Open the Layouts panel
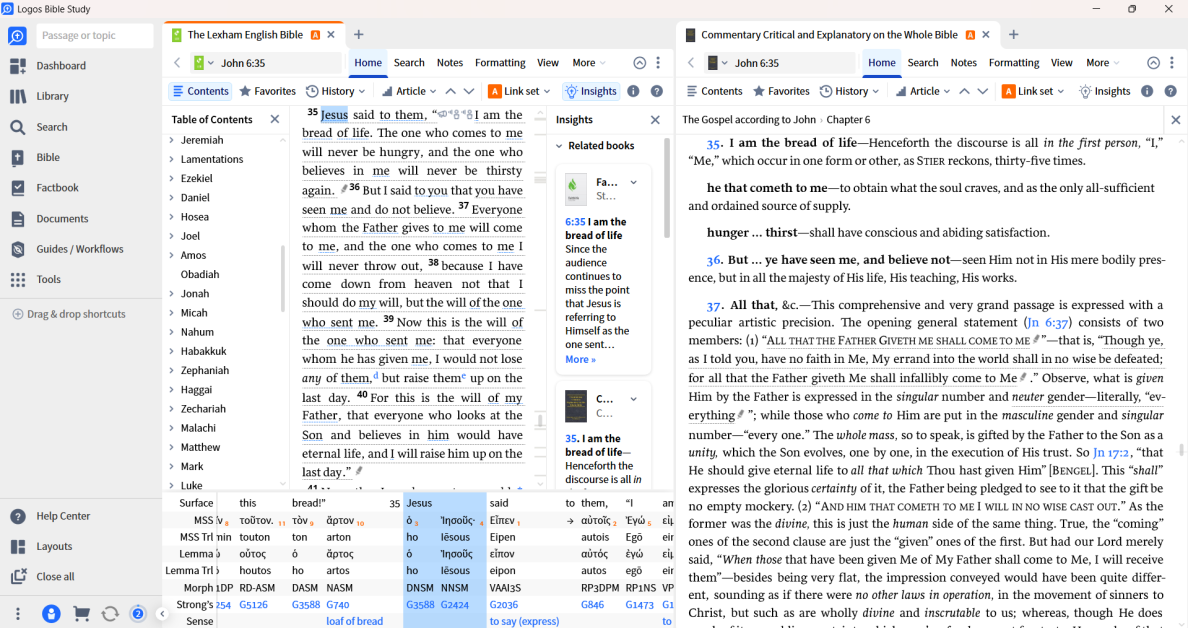The image size is (1188, 628). click(x=54, y=547)
